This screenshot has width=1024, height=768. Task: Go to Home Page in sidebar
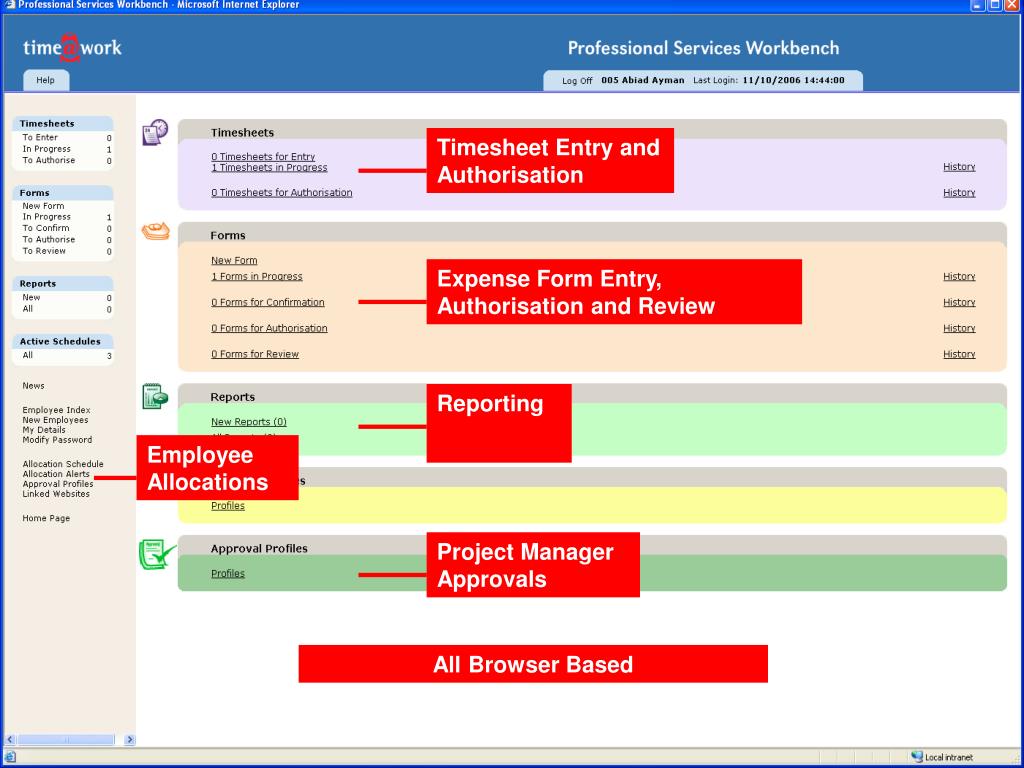tap(46, 519)
